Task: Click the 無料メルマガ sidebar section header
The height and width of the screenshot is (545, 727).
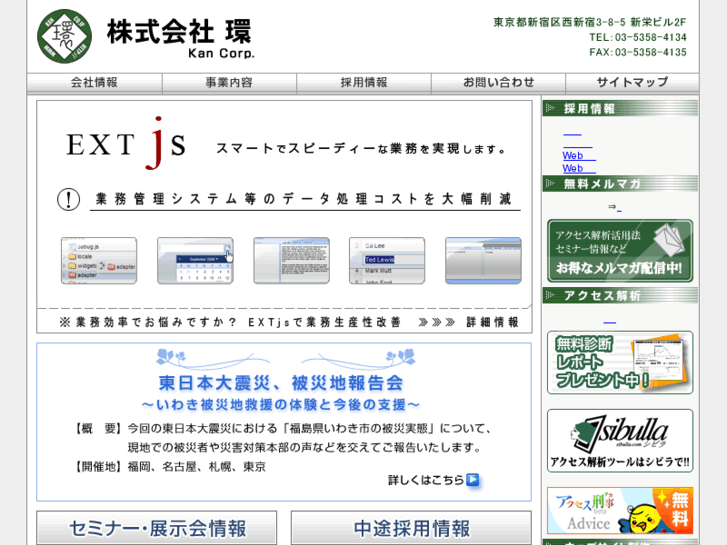Action: (620, 184)
